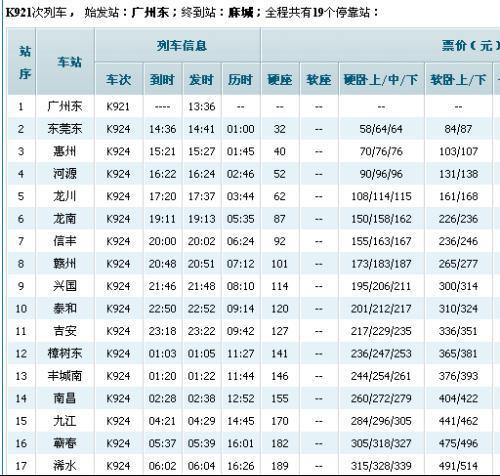The height and width of the screenshot is (476, 500).
Task: Click hard seat price 62 for 龙川
Action: click(279, 196)
